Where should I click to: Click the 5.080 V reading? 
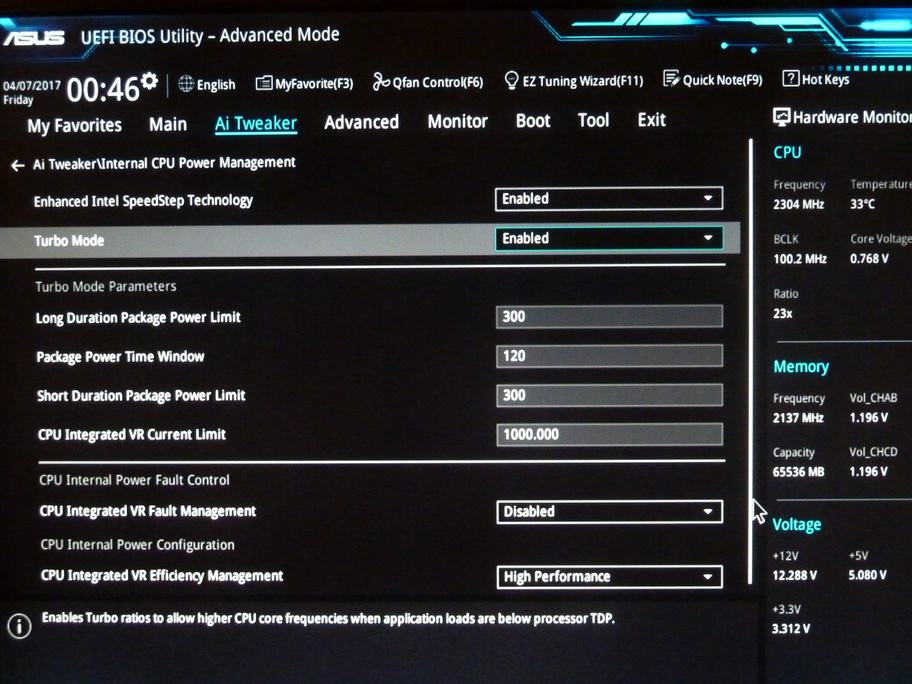pyautogui.click(x=867, y=575)
